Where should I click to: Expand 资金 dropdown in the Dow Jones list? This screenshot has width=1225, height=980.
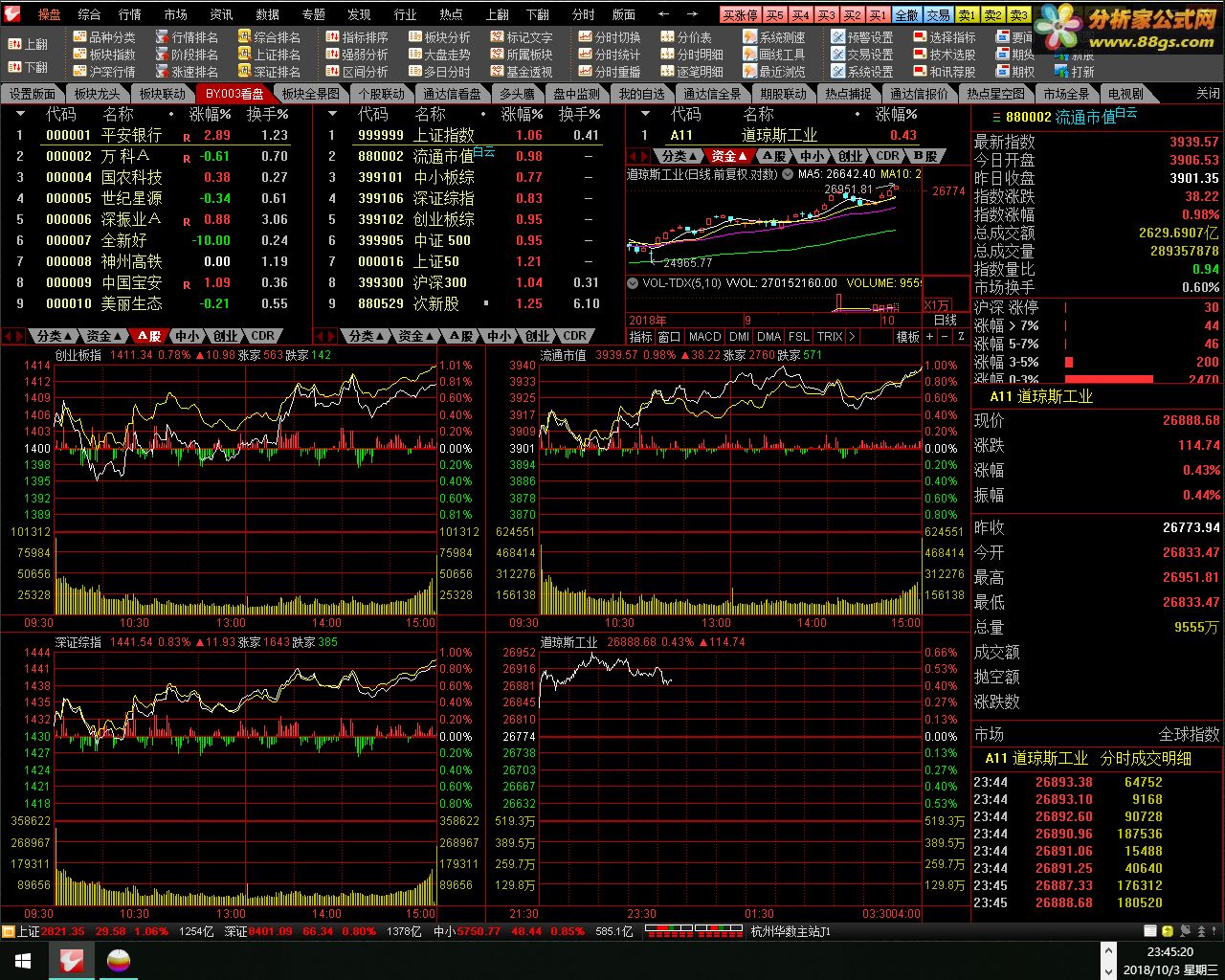coord(729,156)
